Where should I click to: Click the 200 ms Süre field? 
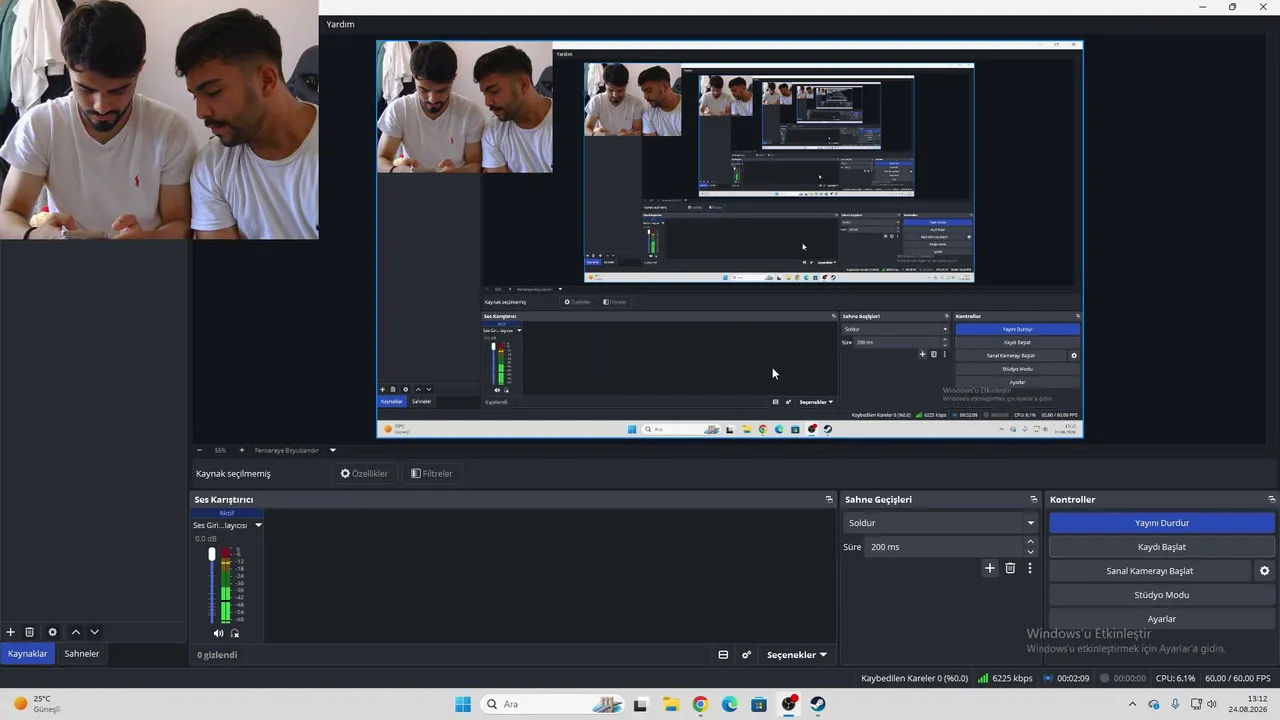(944, 547)
